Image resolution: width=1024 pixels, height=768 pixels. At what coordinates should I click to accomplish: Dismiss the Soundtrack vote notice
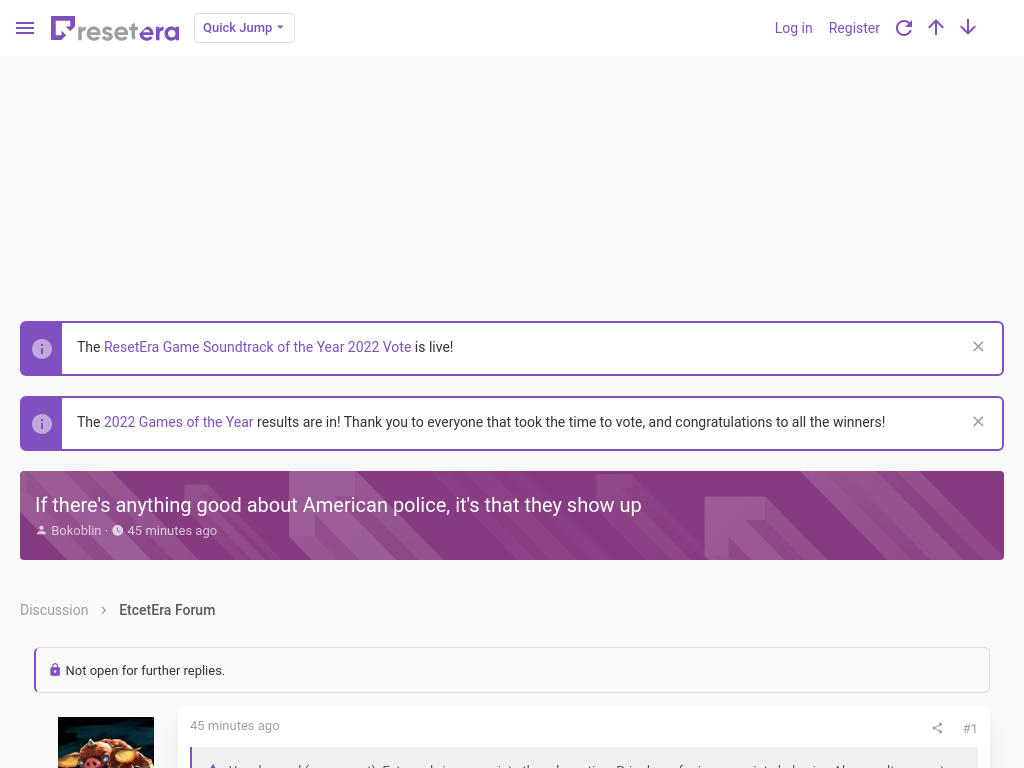click(978, 347)
